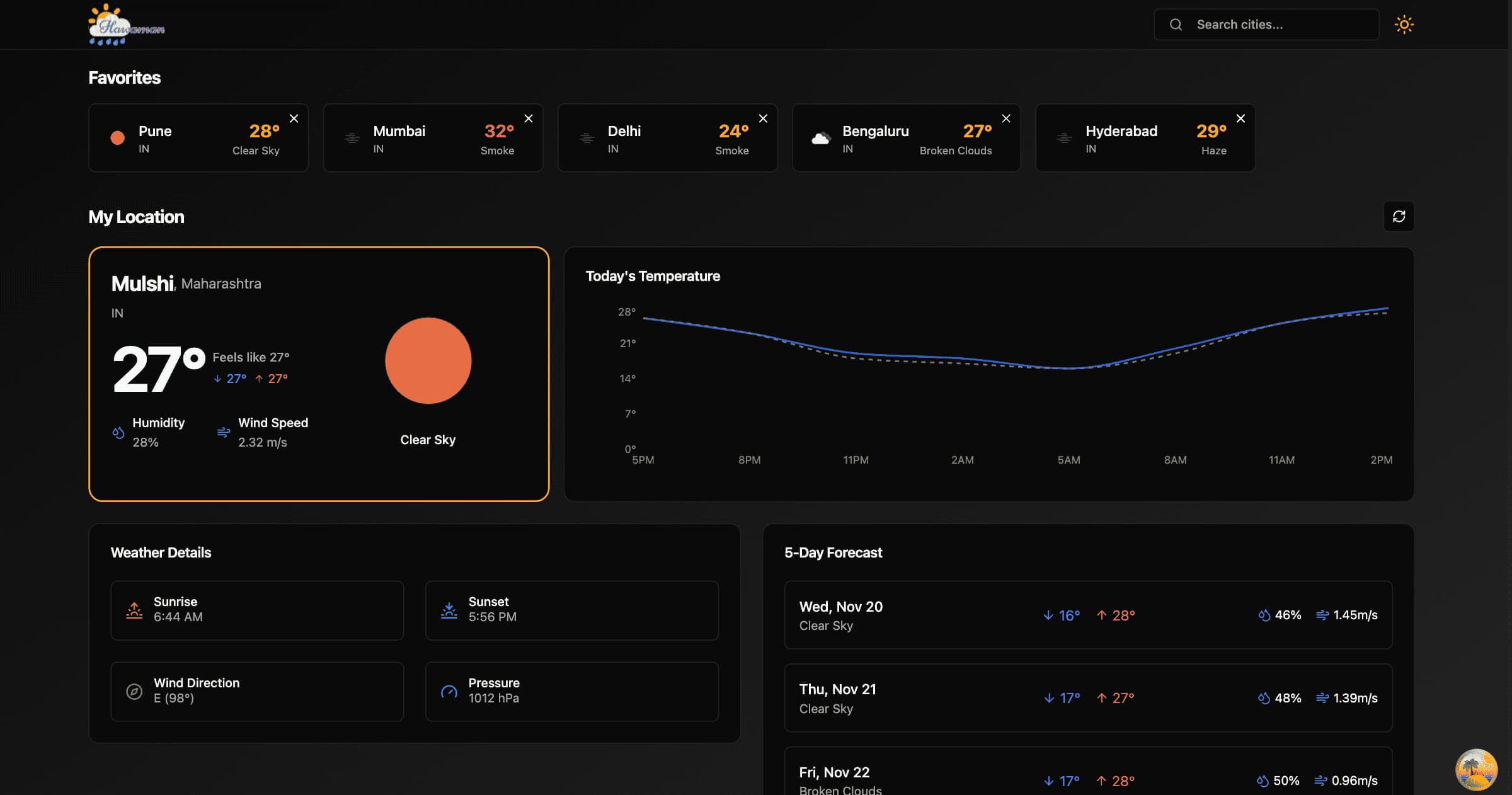Click Hyderabad's haze weather icon
The height and width of the screenshot is (795, 1512).
point(1064,138)
